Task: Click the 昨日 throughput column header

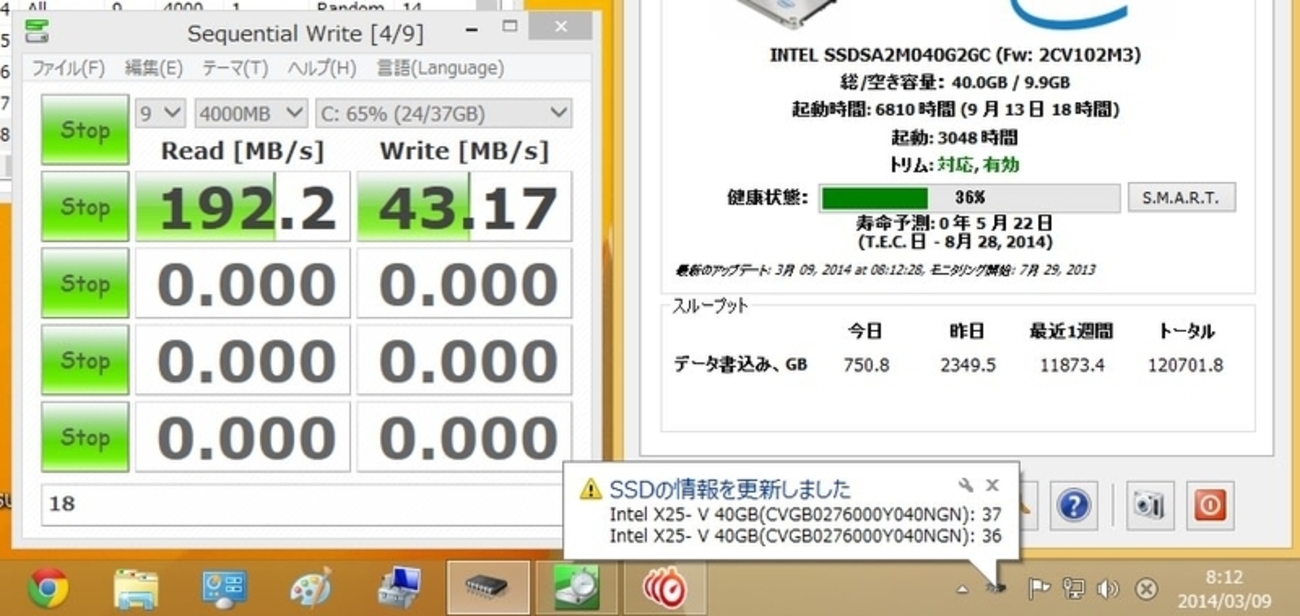Action: click(x=967, y=331)
